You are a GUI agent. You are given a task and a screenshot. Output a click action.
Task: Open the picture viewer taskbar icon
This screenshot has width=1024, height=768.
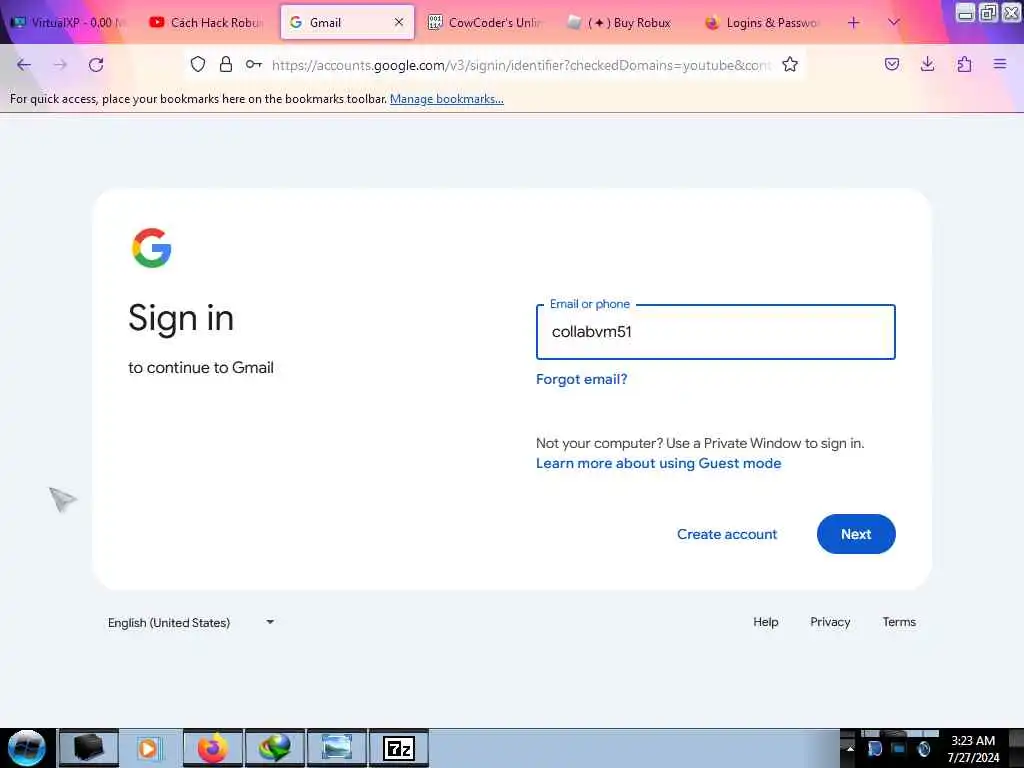(x=337, y=748)
